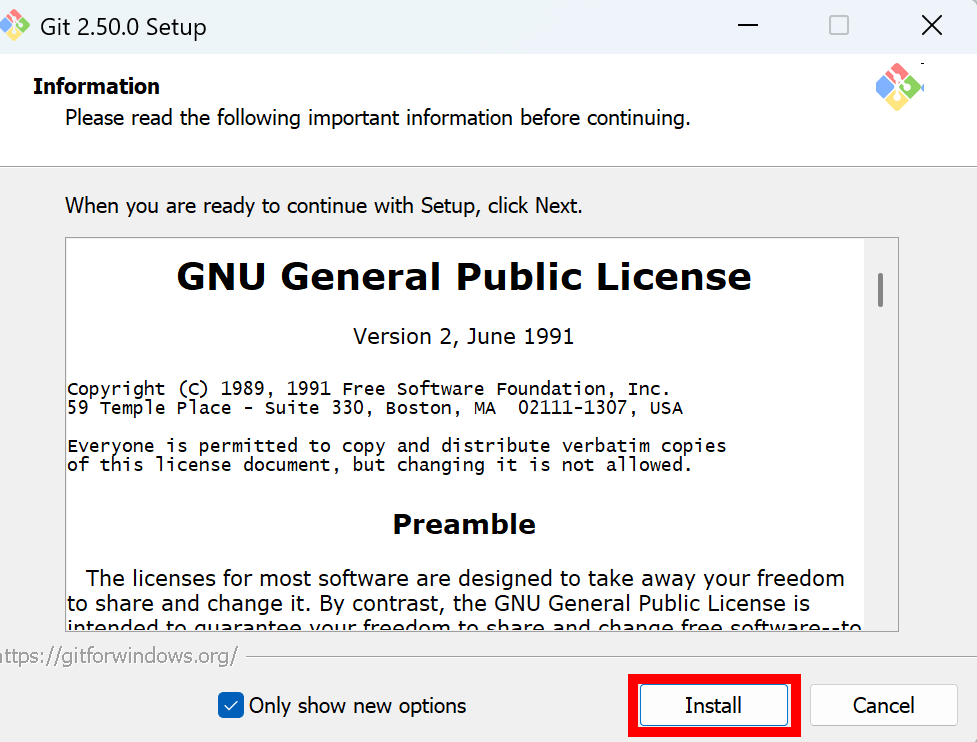Click the license text scrollbar thumb
Viewport: 977px width, 742px height.
[x=880, y=290]
